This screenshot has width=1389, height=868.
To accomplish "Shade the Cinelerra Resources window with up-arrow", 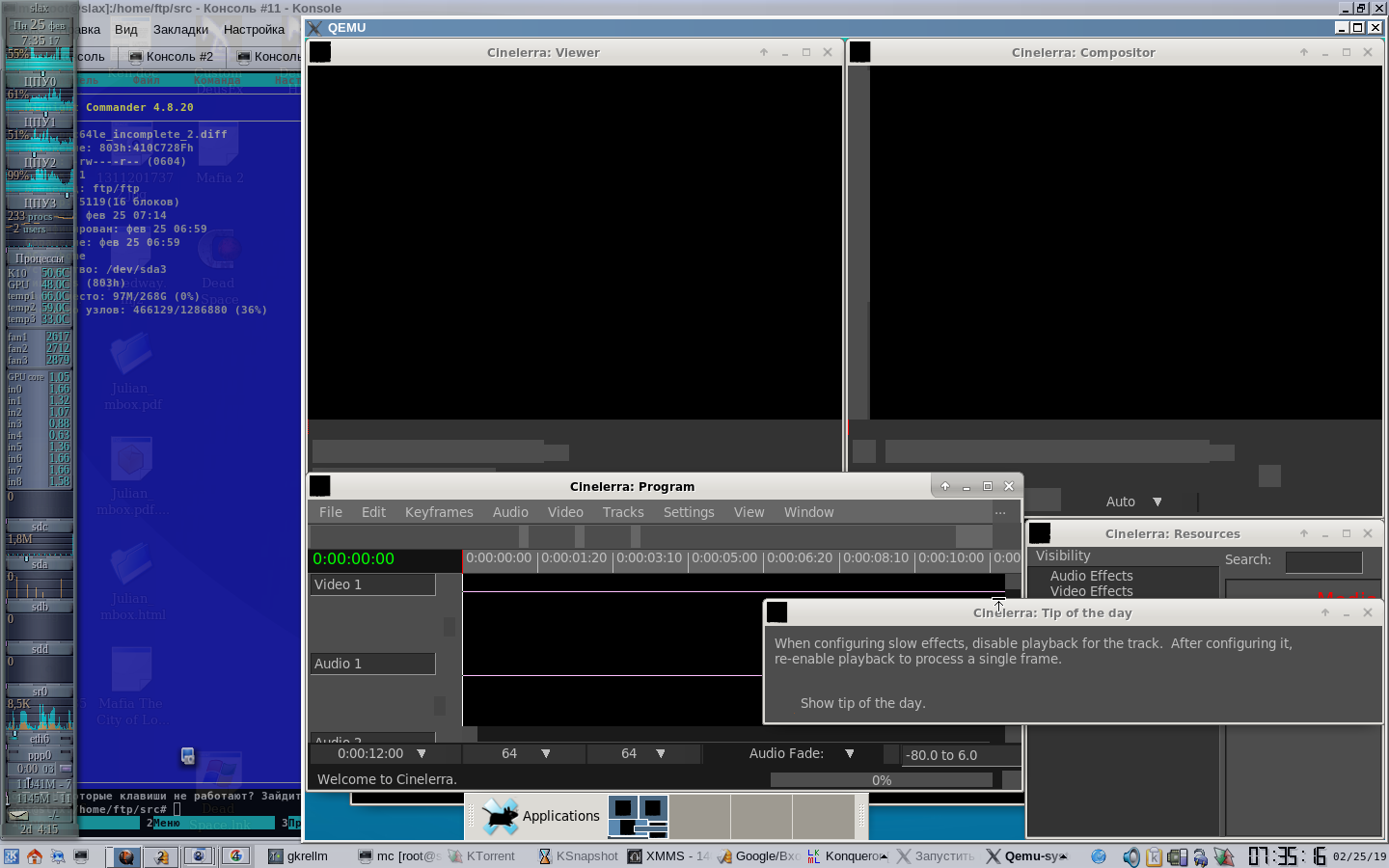I will pyautogui.click(x=1304, y=533).
